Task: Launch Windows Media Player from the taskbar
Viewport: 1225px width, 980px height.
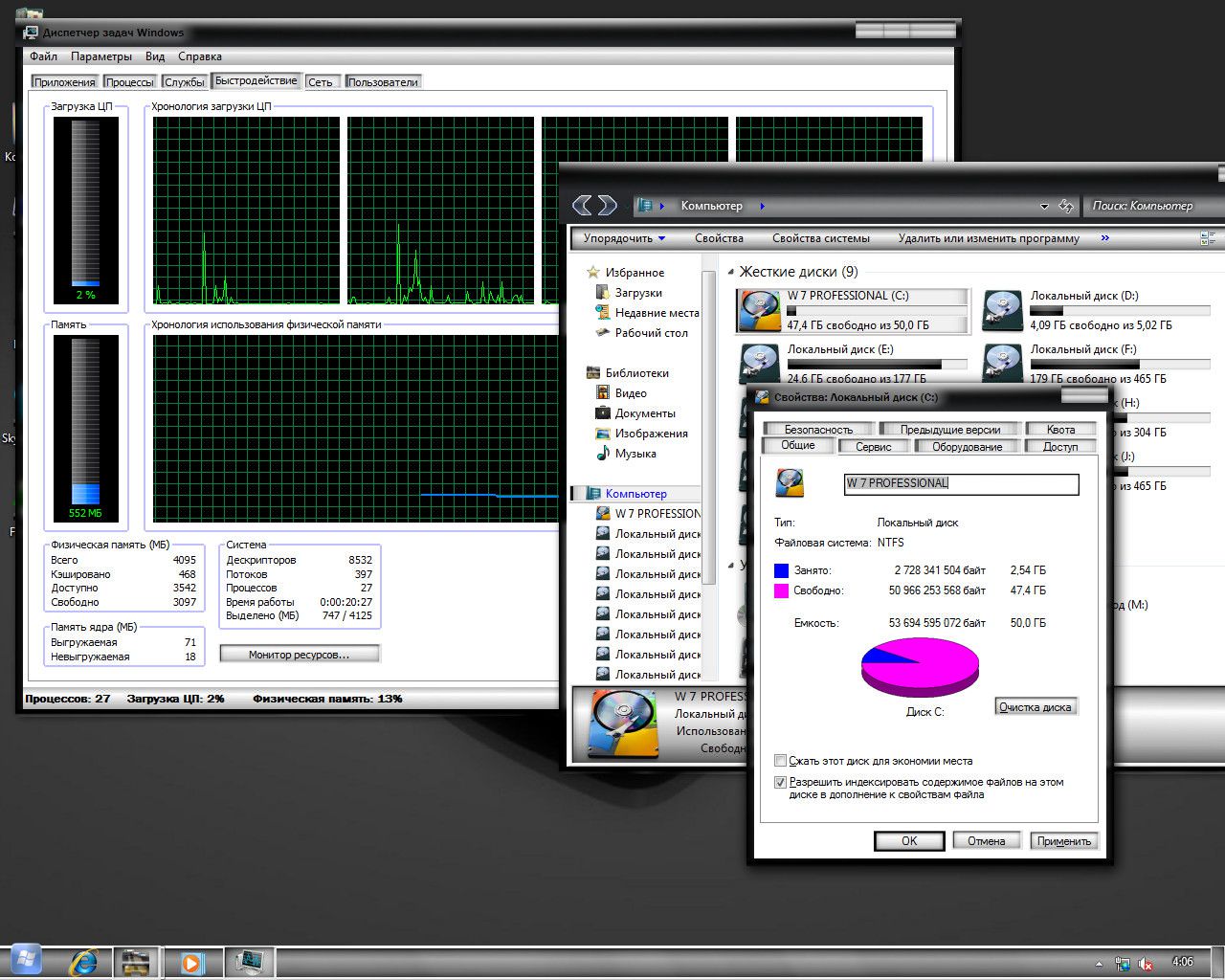Action: pos(191,962)
